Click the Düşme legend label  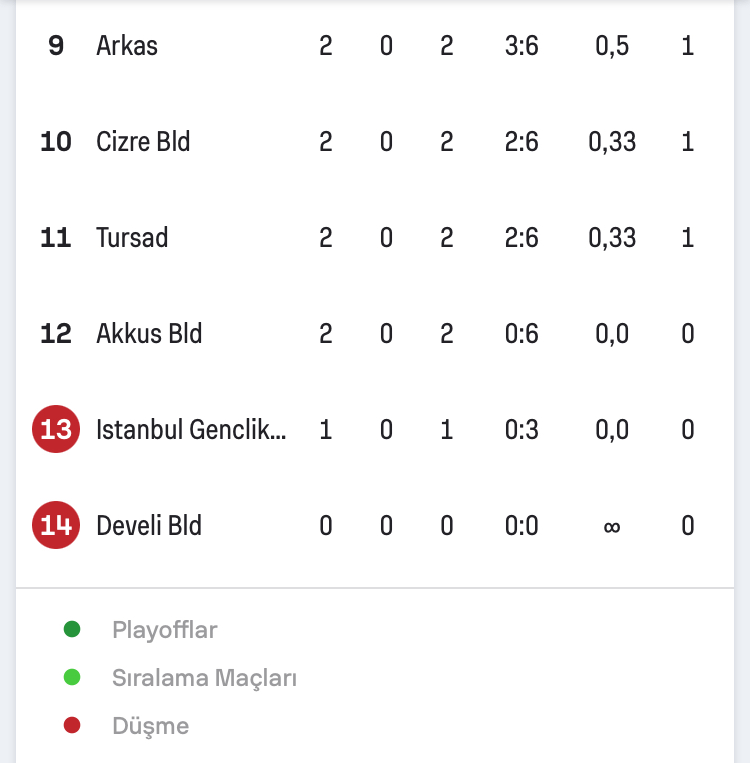coord(151,726)
